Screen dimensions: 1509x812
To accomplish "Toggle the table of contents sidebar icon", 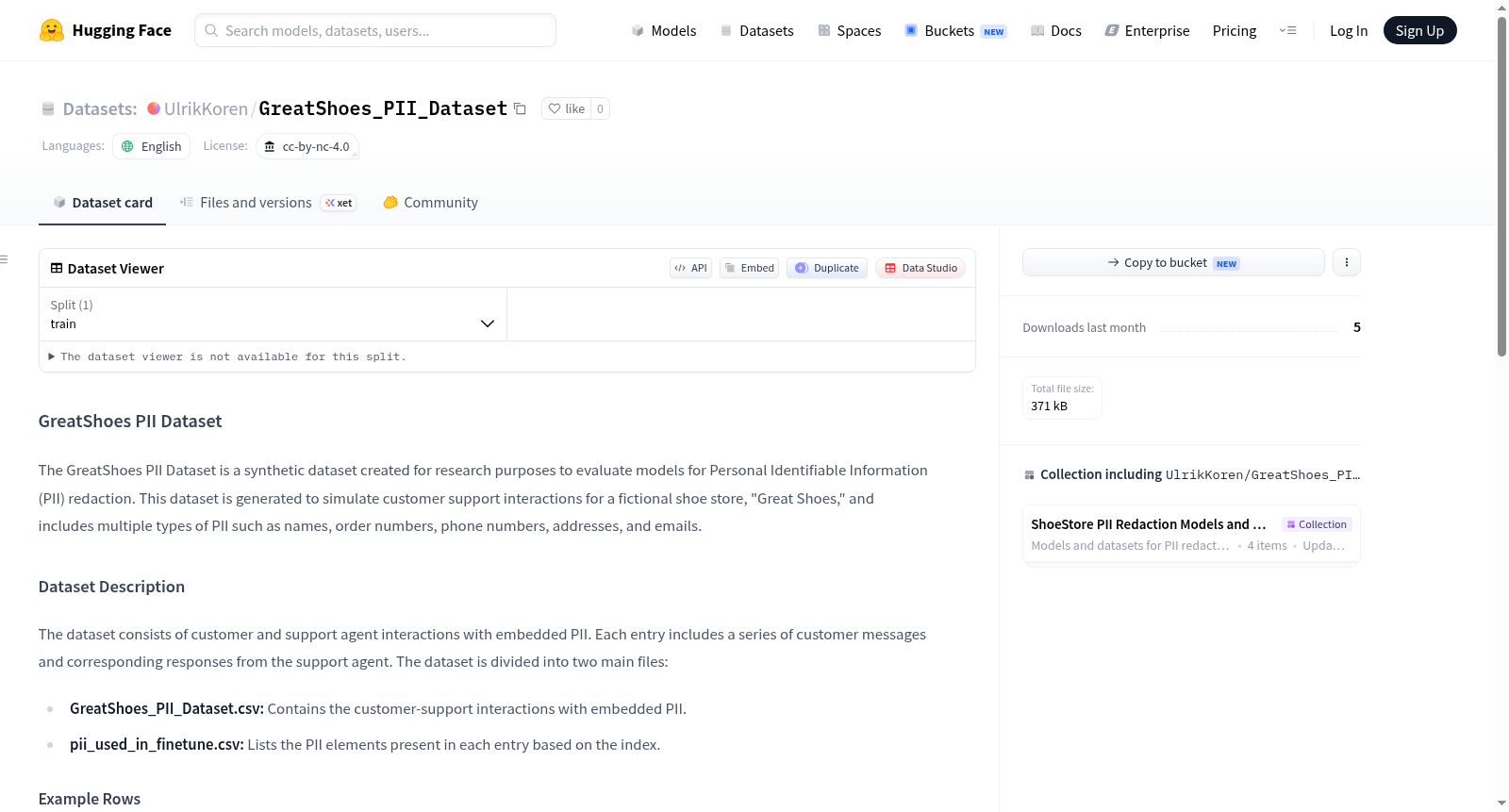I will pyautogui.click(x=5, y=259).
